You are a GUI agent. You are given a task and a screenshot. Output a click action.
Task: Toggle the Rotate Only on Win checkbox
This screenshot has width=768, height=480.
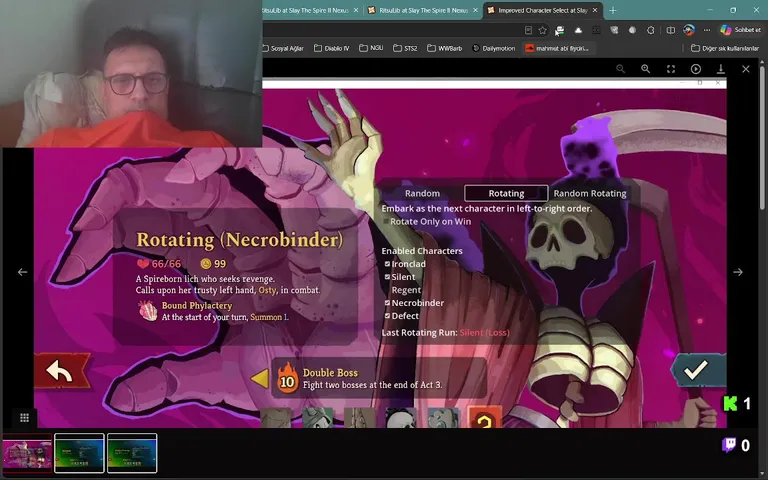pos(386,221)
